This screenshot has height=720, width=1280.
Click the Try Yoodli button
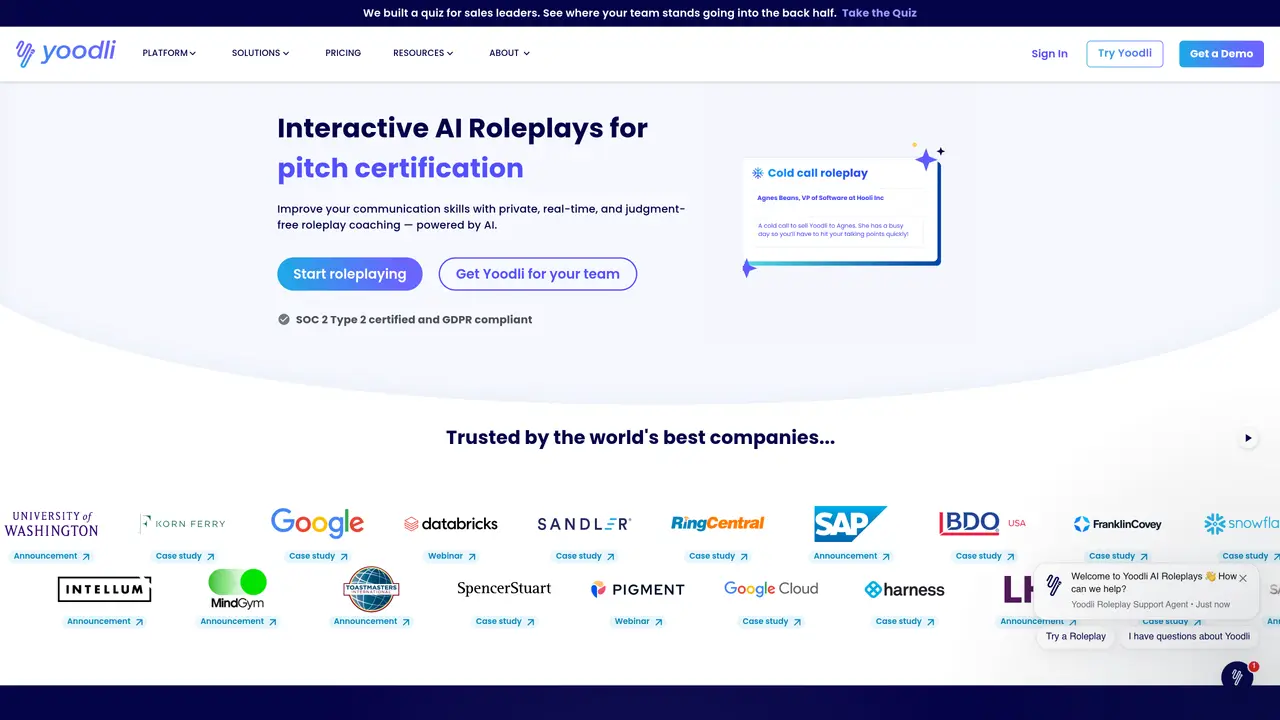1125,53
